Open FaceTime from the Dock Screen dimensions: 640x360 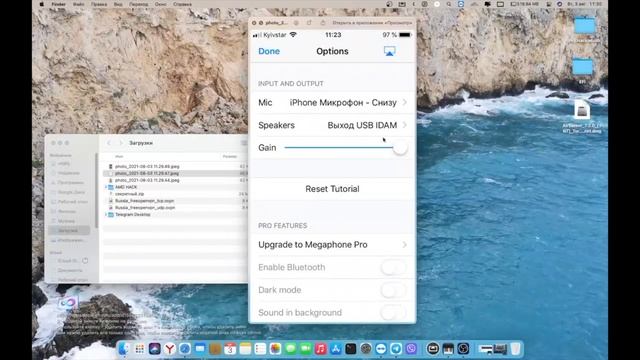point(305,349)
